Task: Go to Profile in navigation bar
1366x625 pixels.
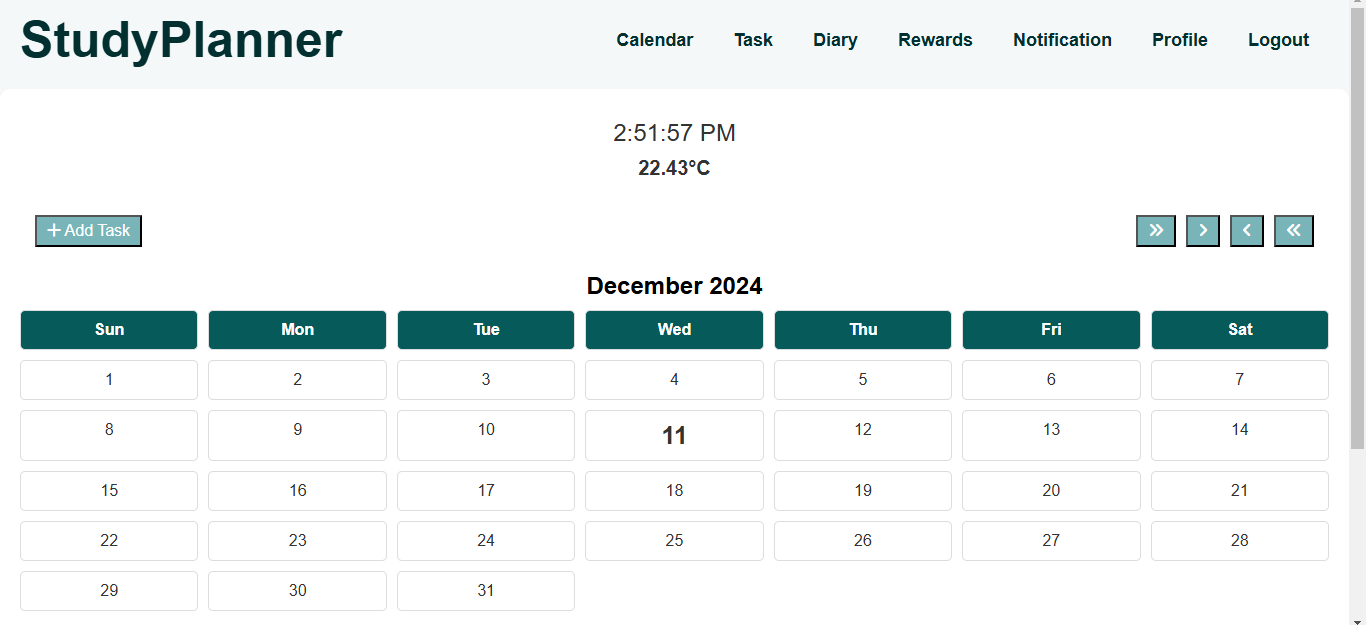Action: coord(1179,40)
